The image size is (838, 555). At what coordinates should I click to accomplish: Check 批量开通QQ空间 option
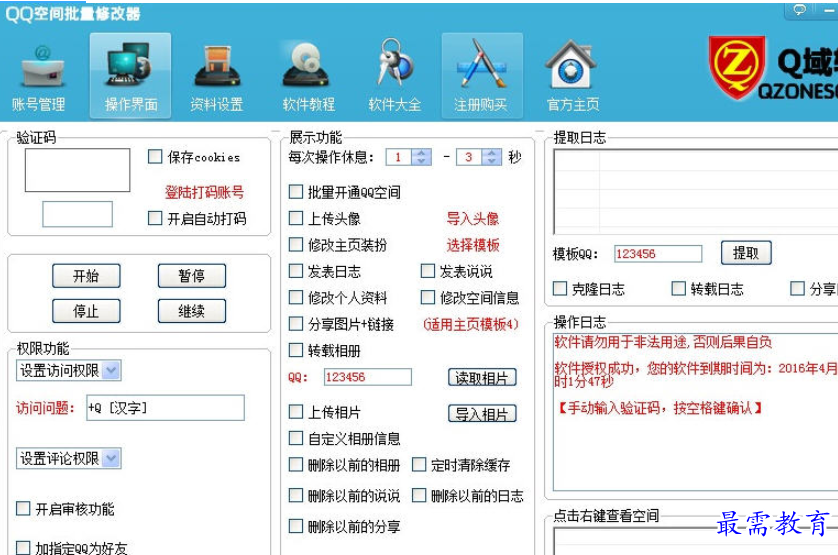(x=296, y=191)
